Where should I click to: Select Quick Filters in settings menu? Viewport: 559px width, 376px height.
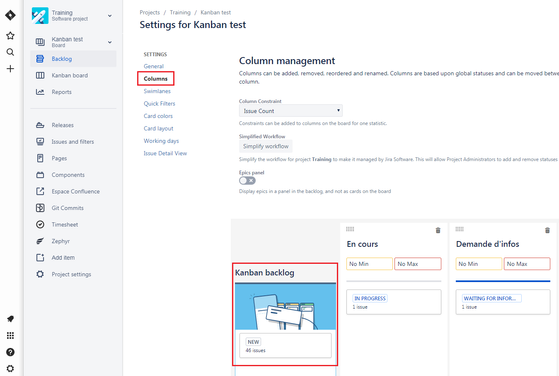(x=159, y=104)
